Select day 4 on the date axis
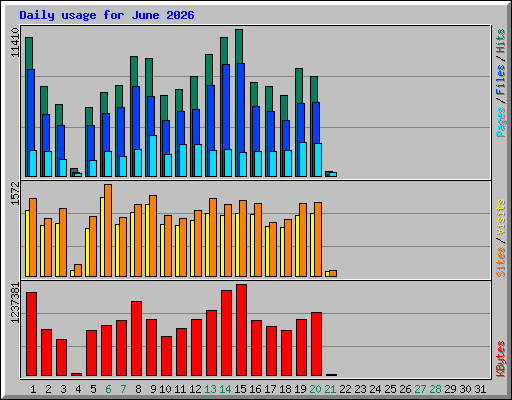 point(78,389)
